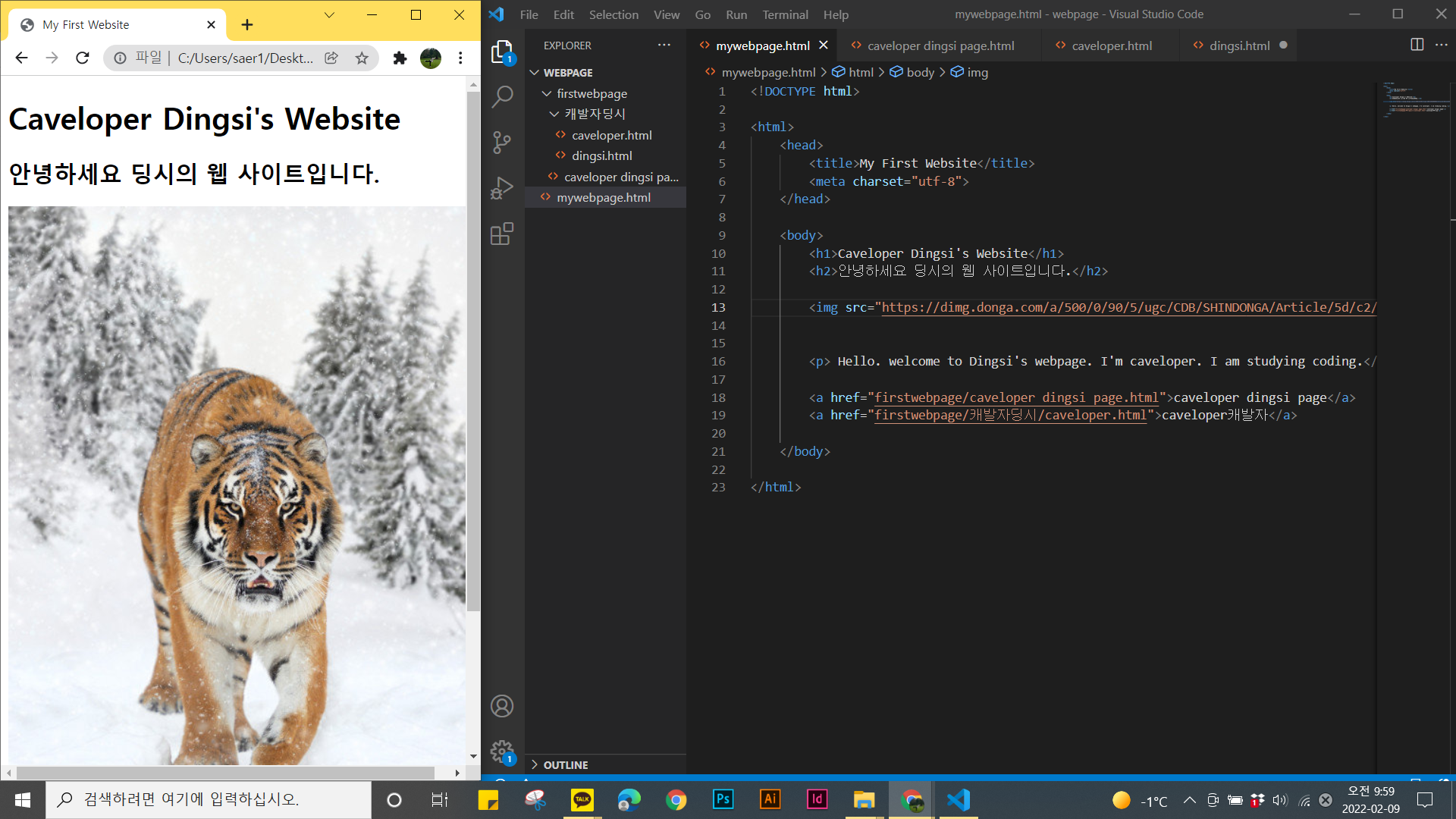Switch to the caveloper.html tab
Image resolution: width=1456 pixels, height=819 pixels.
pyautogui.click(x=1111, y=45)
